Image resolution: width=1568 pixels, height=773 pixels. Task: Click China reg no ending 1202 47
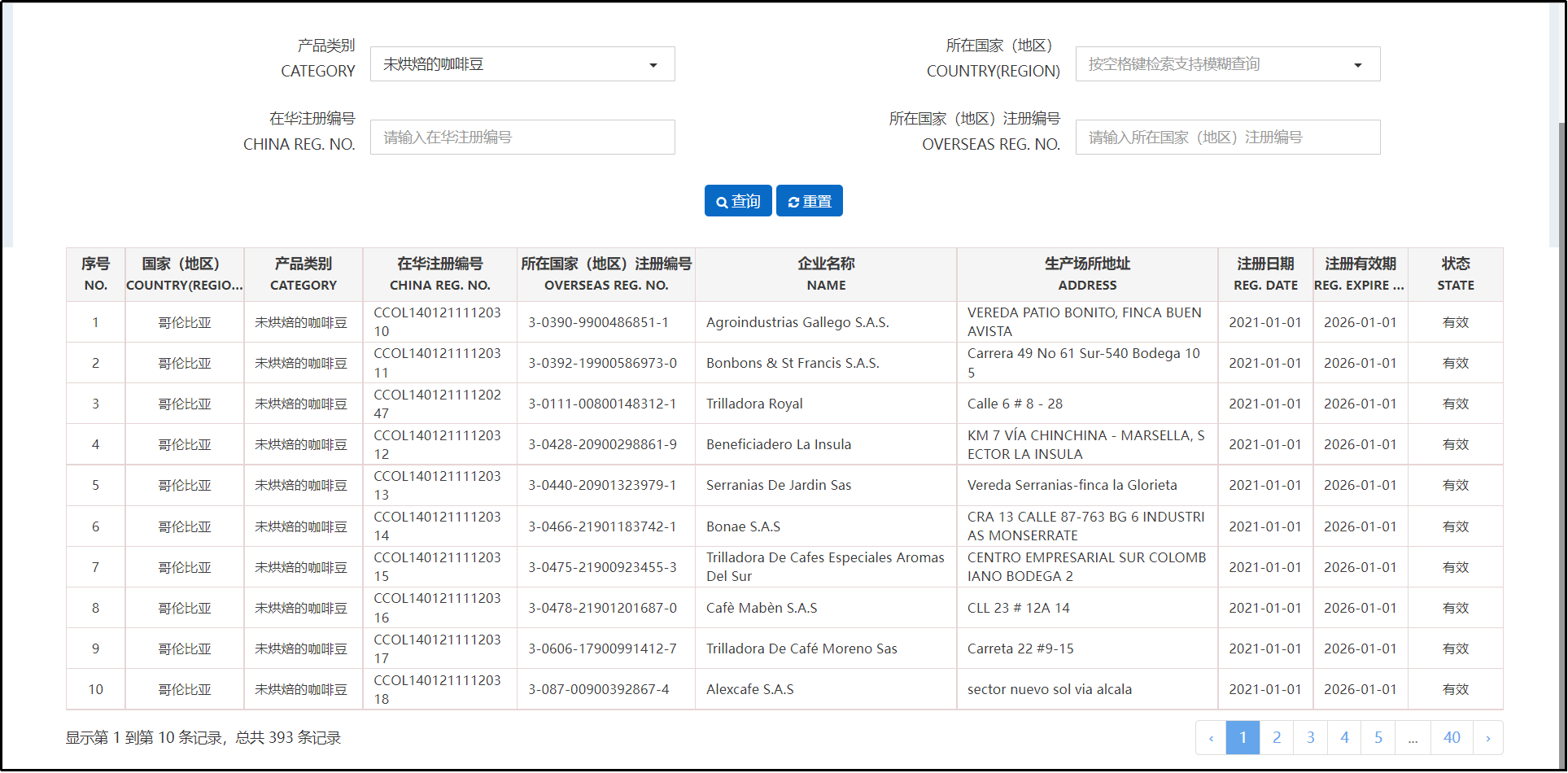coord(437,404)
